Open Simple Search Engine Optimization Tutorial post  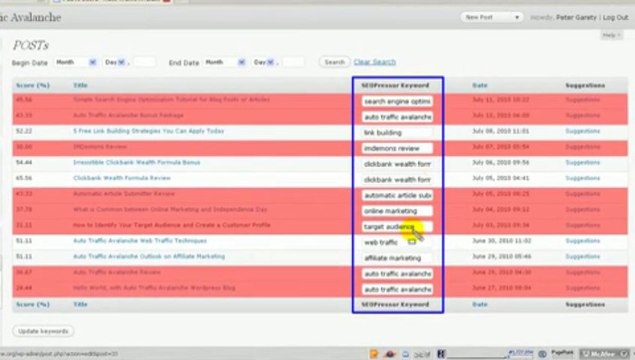(171, 99)
